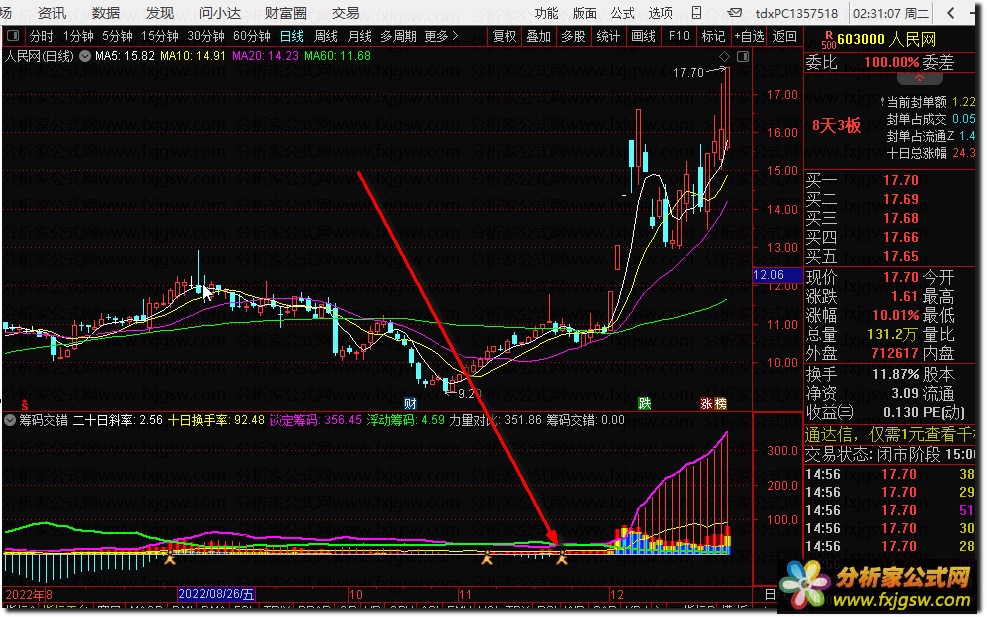
Task: Switch to the 15分钟 period
Action: (x=160, y=37)
